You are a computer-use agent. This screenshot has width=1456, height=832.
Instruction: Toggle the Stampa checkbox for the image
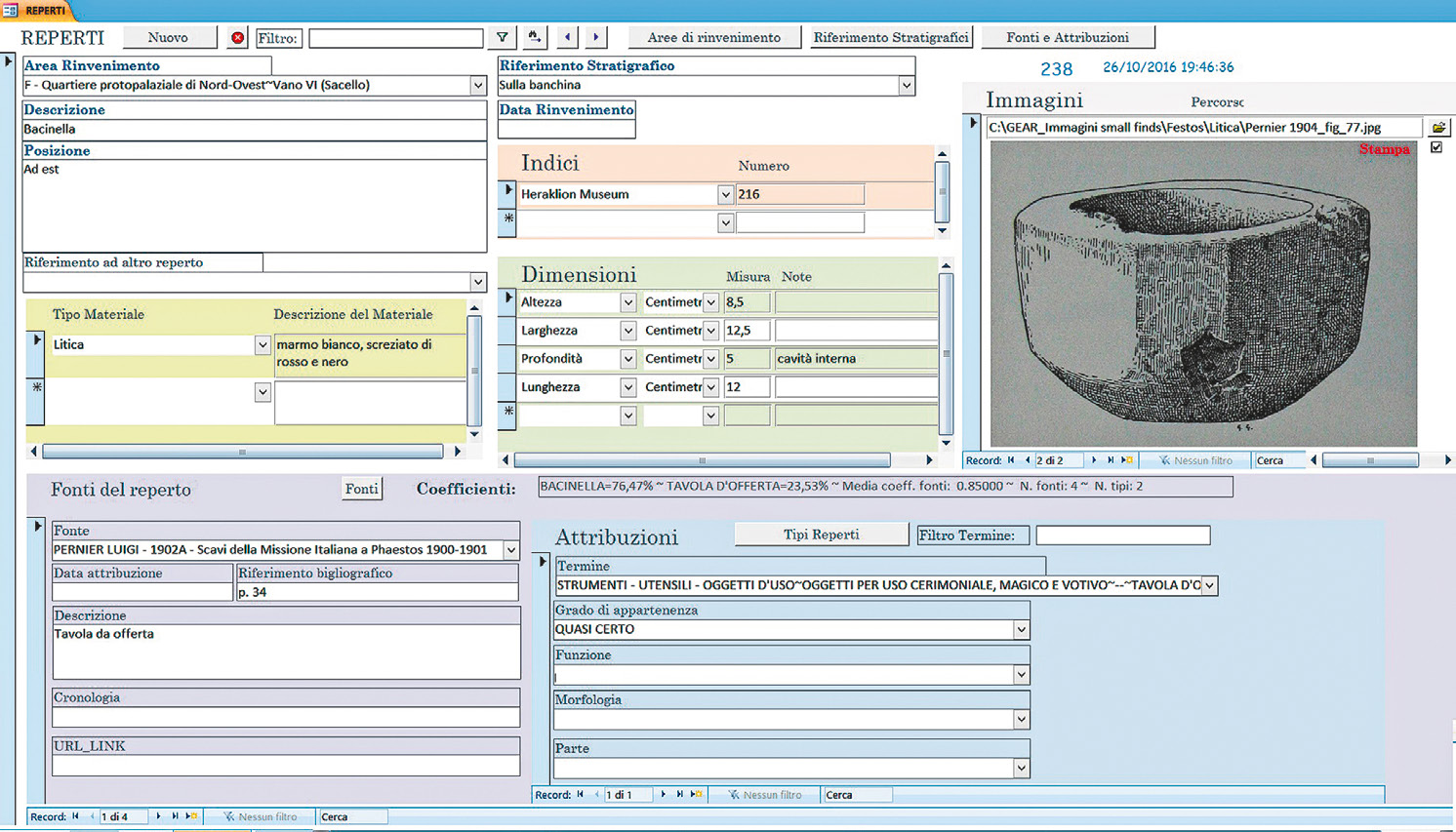click(1436, 147)
